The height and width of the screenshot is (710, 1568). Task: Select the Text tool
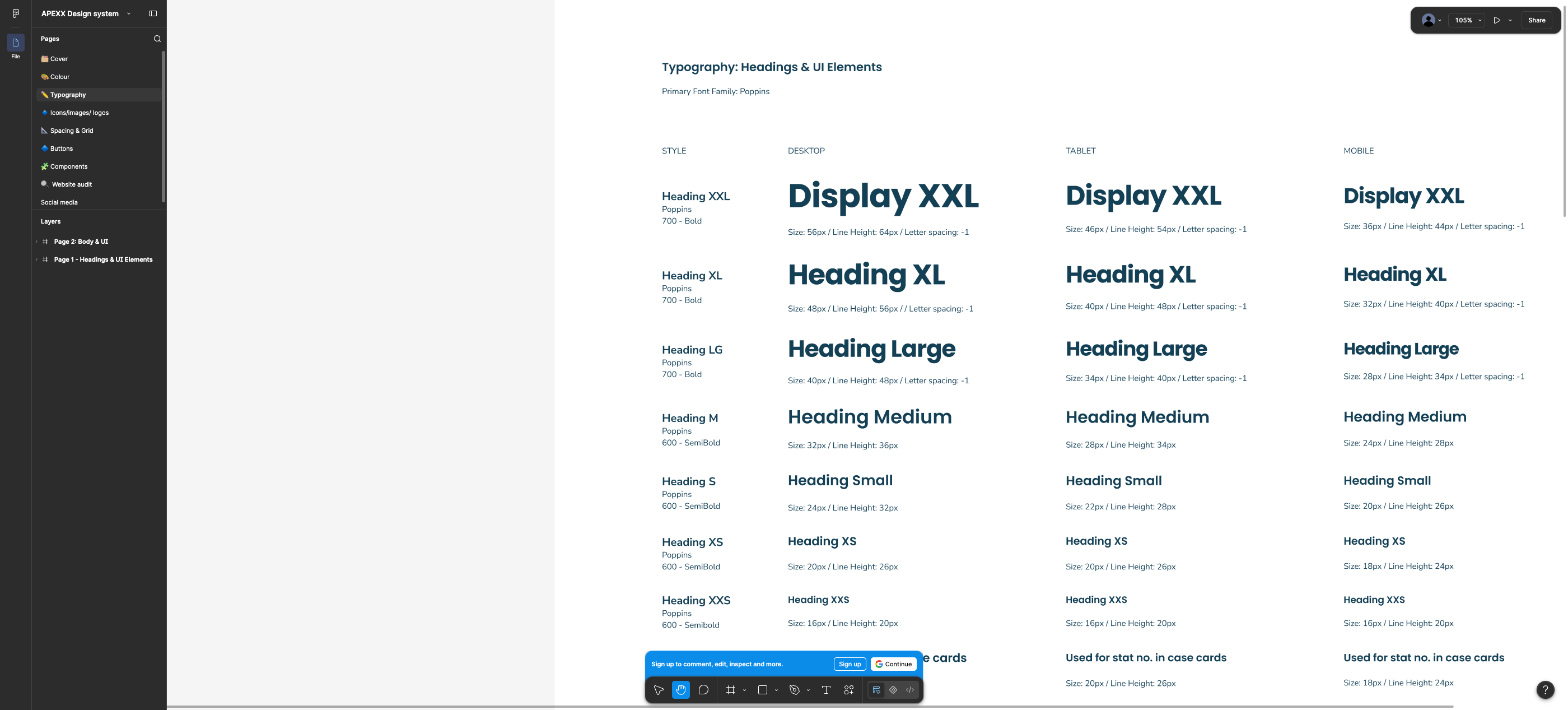(x=826, y=690)
